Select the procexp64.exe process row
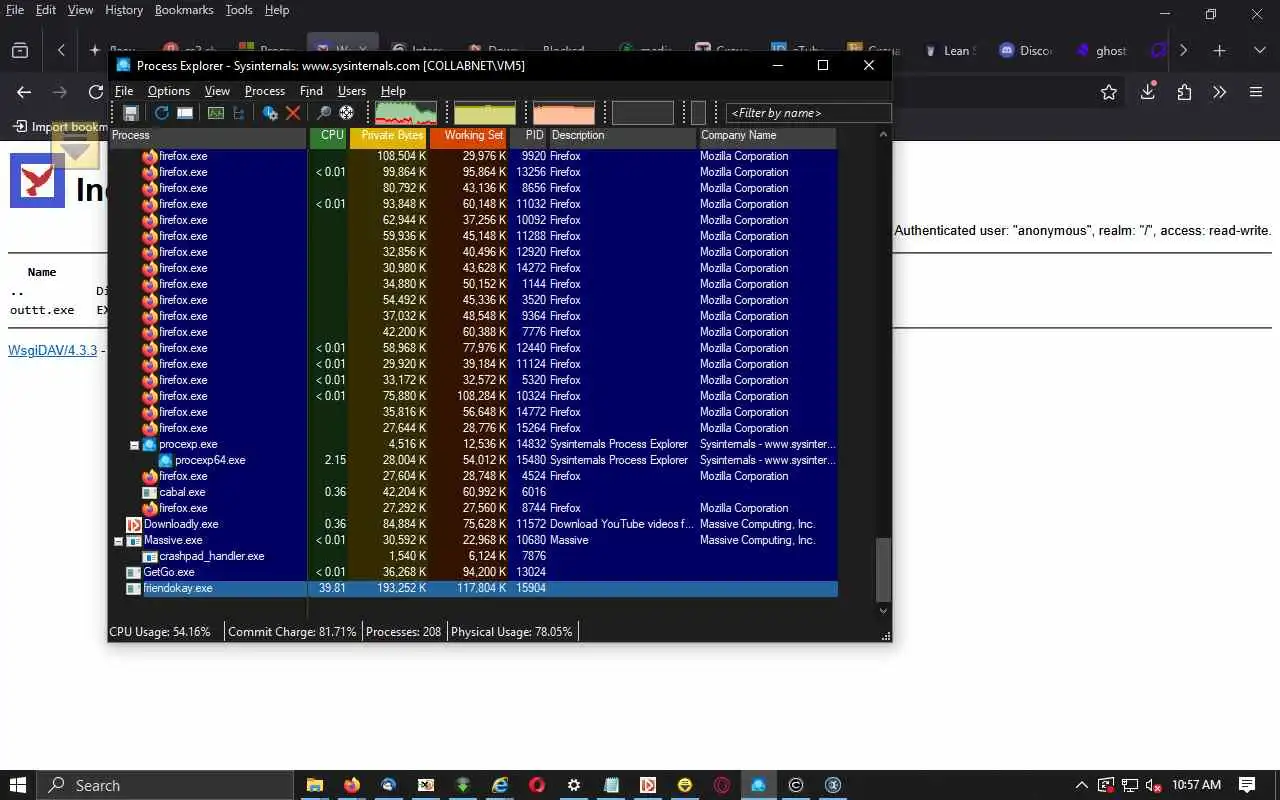The height and width of the screenshot is (800, 1280). click(x=473, y=460)
